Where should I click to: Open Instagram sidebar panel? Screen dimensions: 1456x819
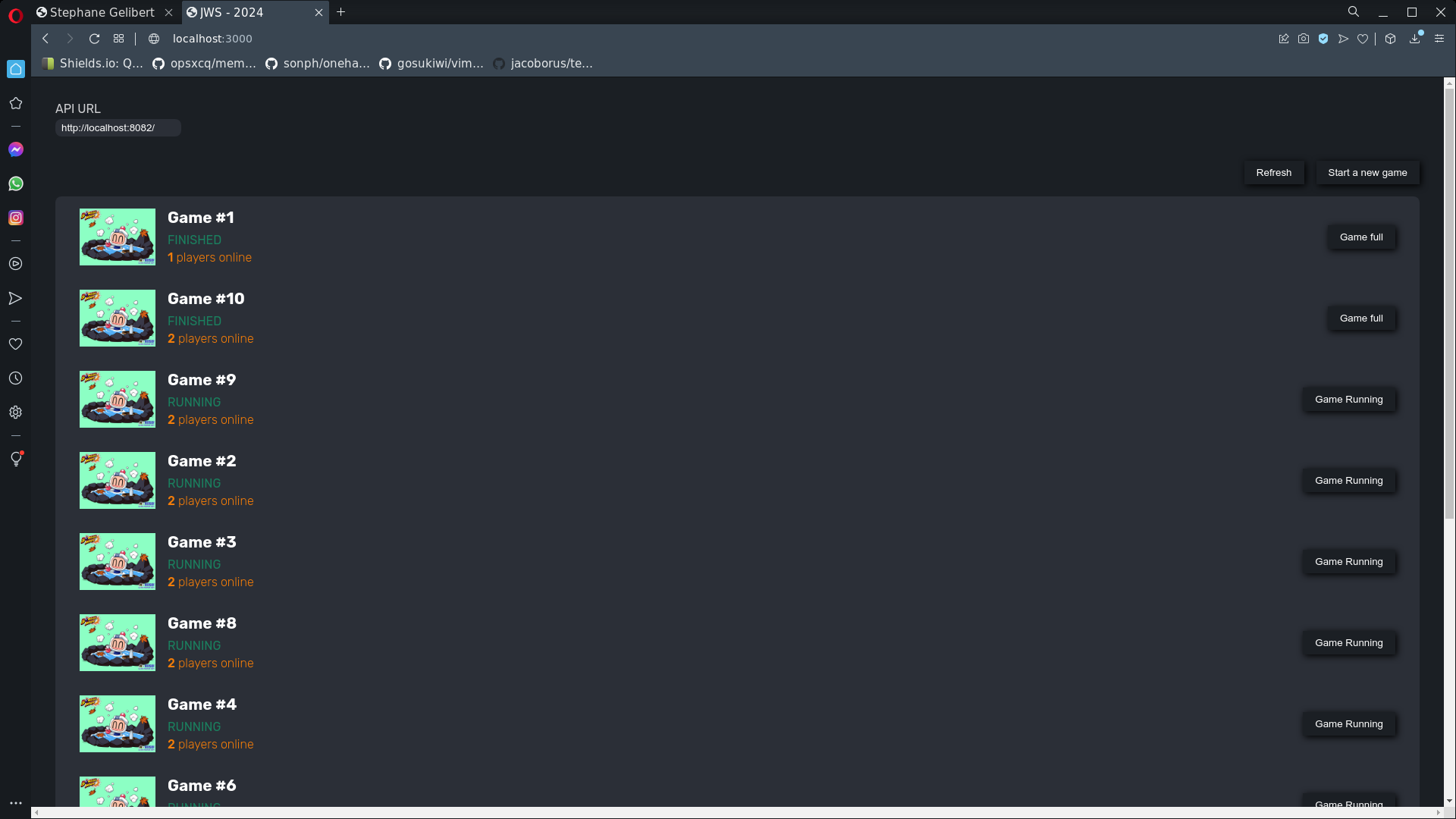(16, 218)
